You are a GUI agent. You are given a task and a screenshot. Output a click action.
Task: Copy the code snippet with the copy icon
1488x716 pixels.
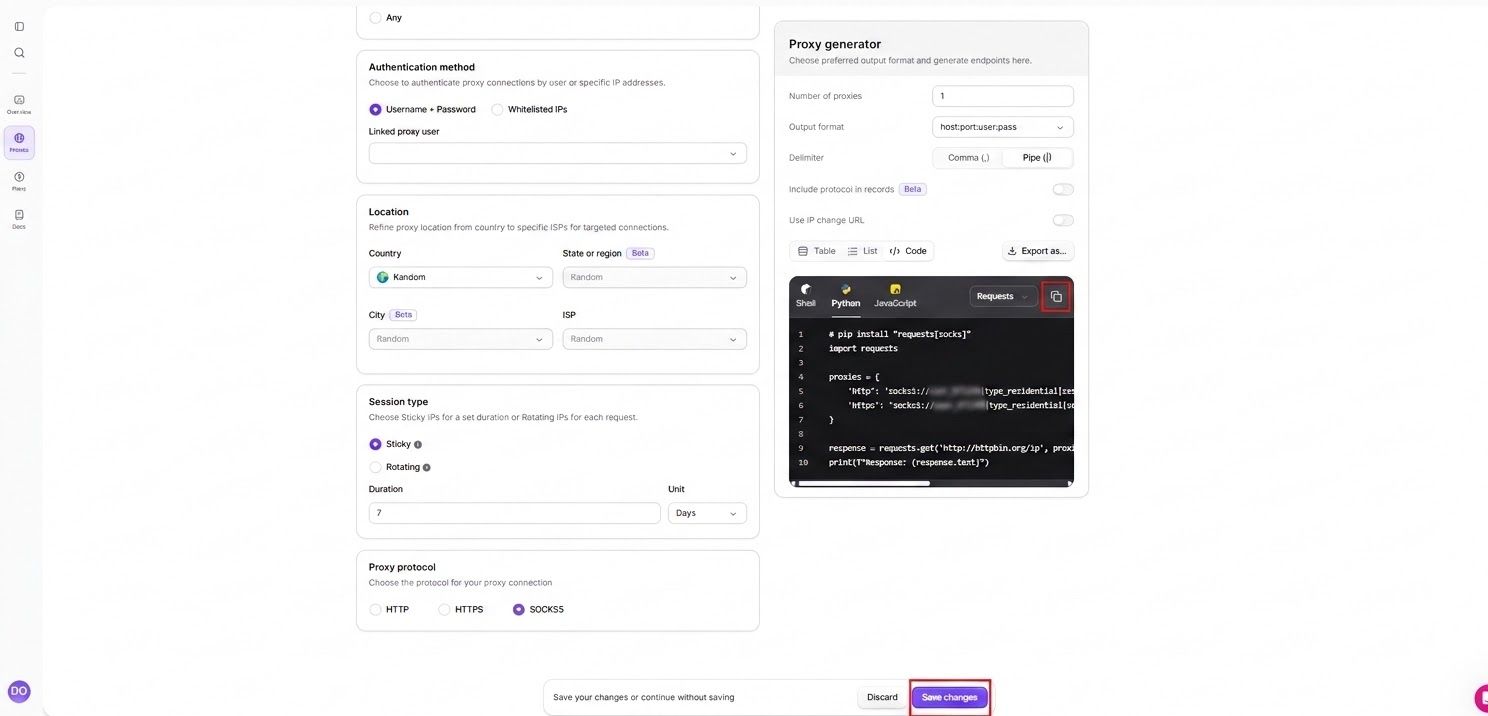point(1056,297)
